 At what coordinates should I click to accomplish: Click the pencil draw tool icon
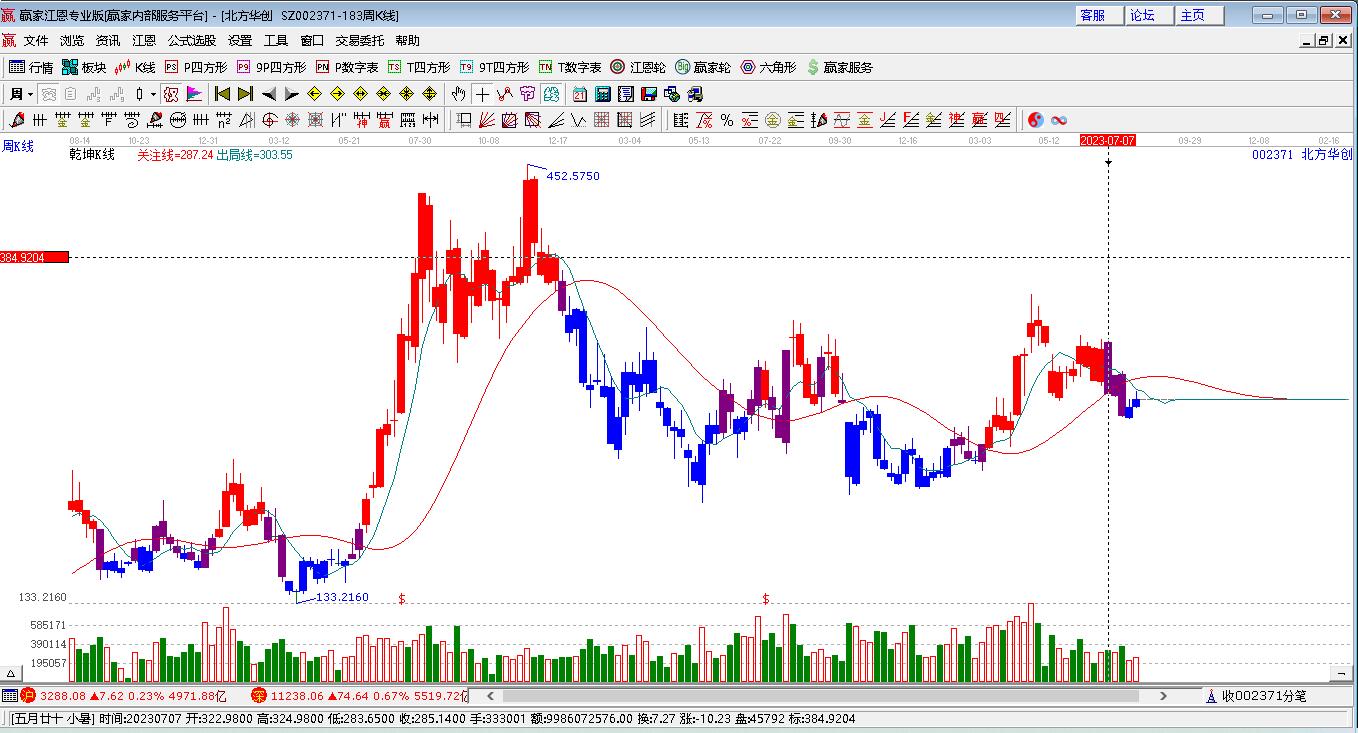pos(17,120)
